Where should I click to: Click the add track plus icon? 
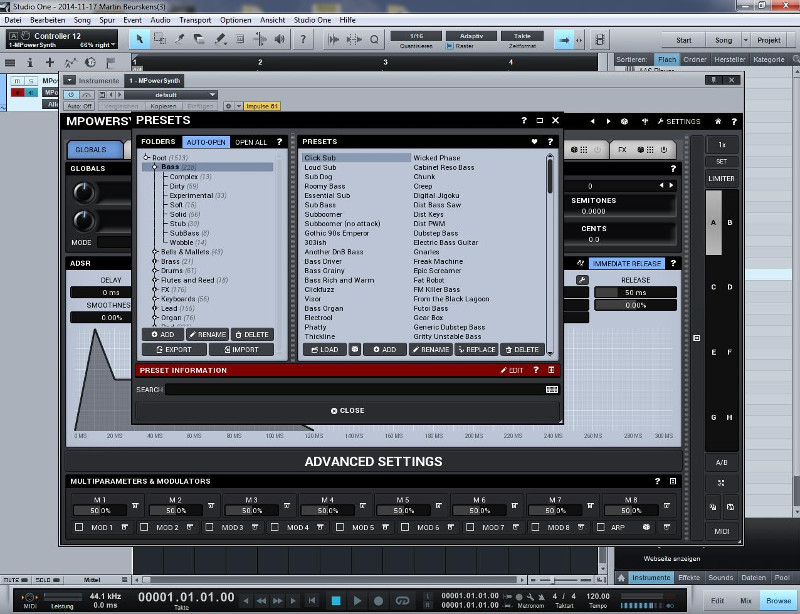pyautogui.click(x=49, y=62)
